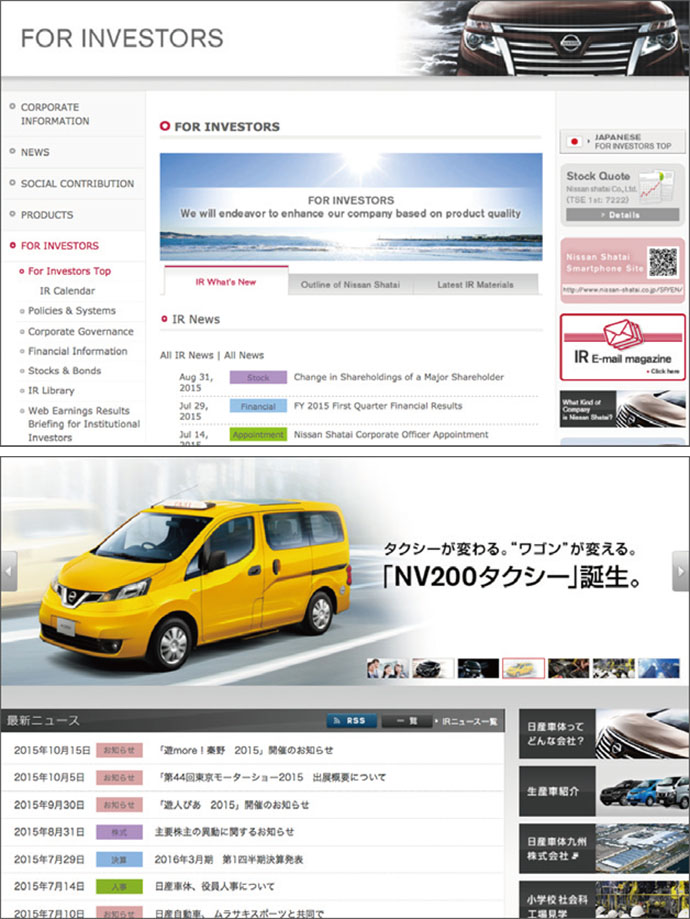Open IRニュース一覧 link
Image resolution: width=690 pixels, height=919 pixels.
[469, 721]
